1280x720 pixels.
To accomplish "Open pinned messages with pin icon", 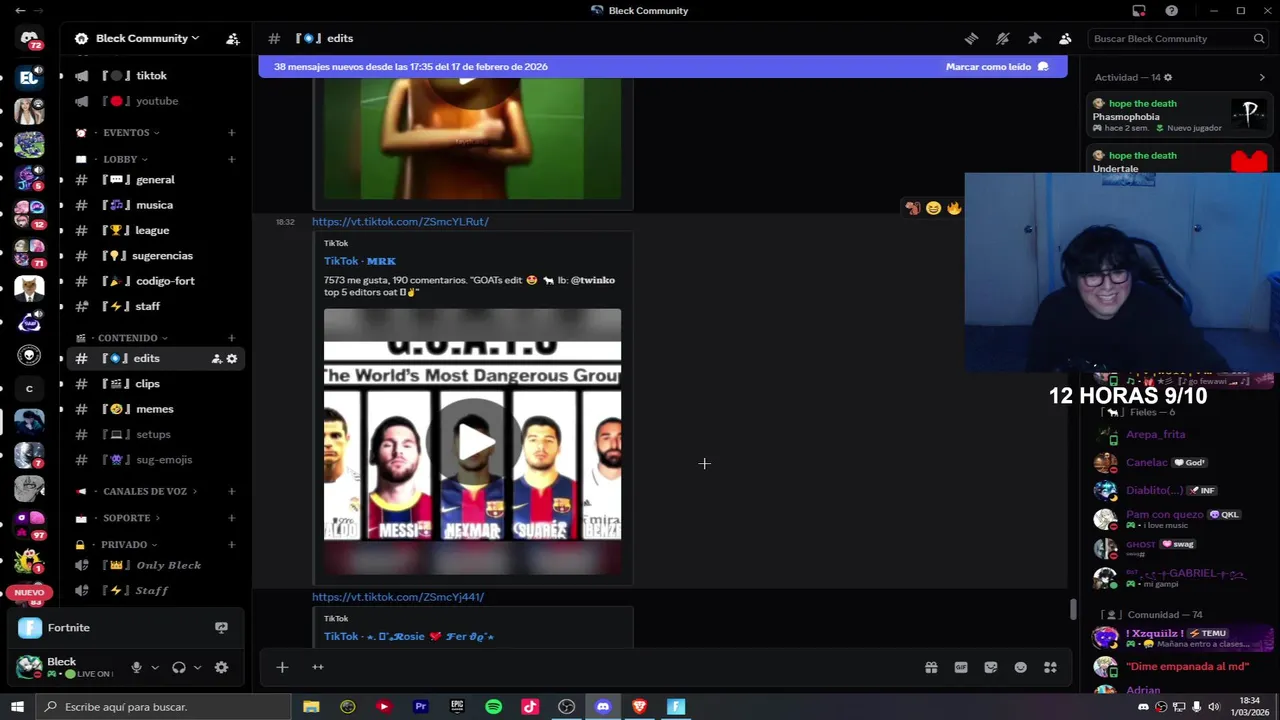I will click(1034, 38).
